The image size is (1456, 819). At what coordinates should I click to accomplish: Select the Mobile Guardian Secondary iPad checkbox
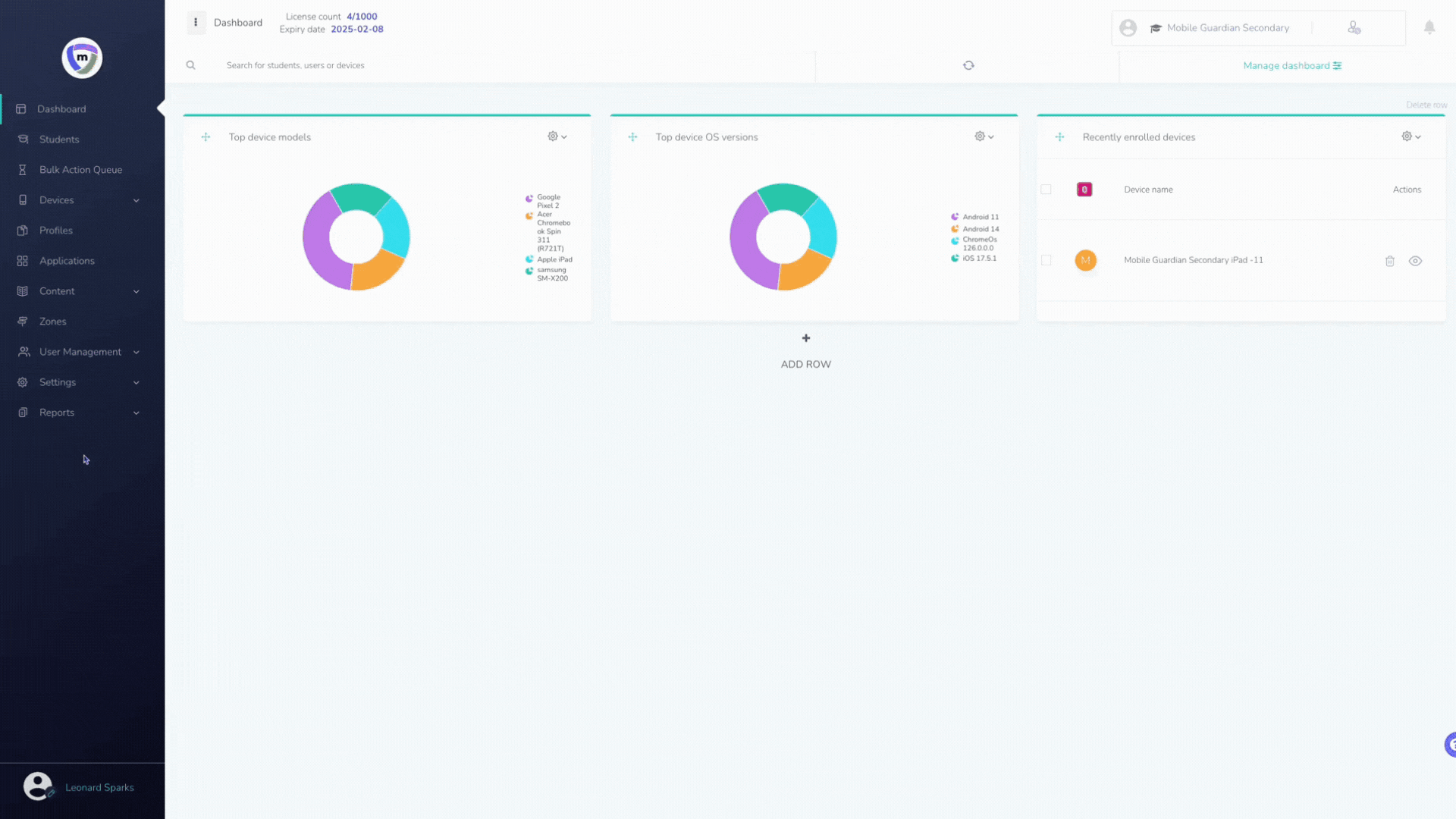(x=1046, y=260)
